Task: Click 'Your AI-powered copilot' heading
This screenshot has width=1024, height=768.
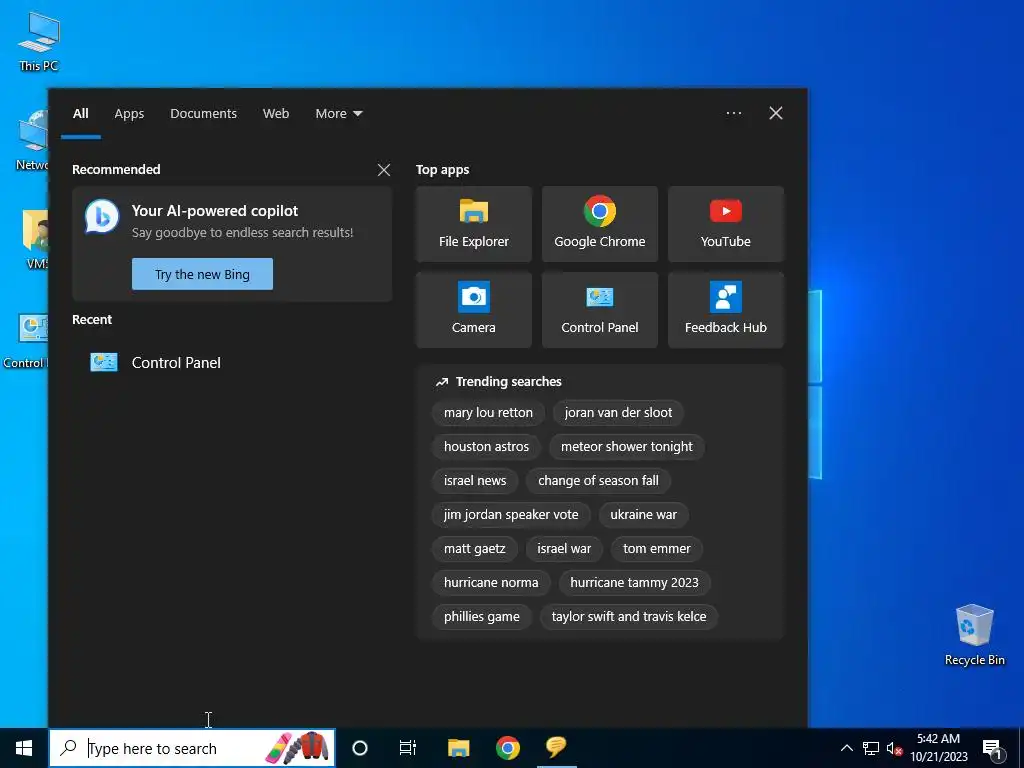Action: [215, 211]
